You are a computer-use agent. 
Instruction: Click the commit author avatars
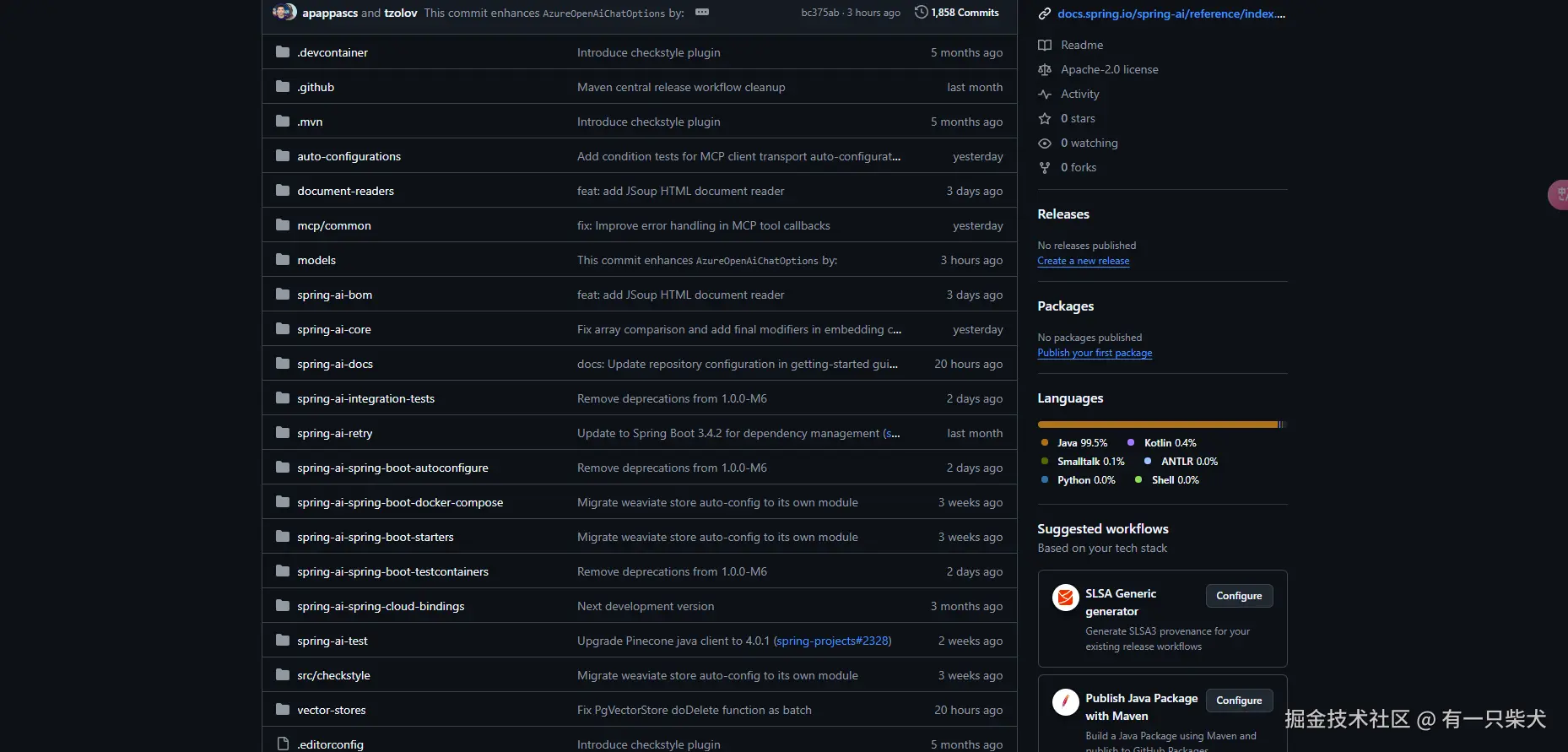tap(284, 12)
